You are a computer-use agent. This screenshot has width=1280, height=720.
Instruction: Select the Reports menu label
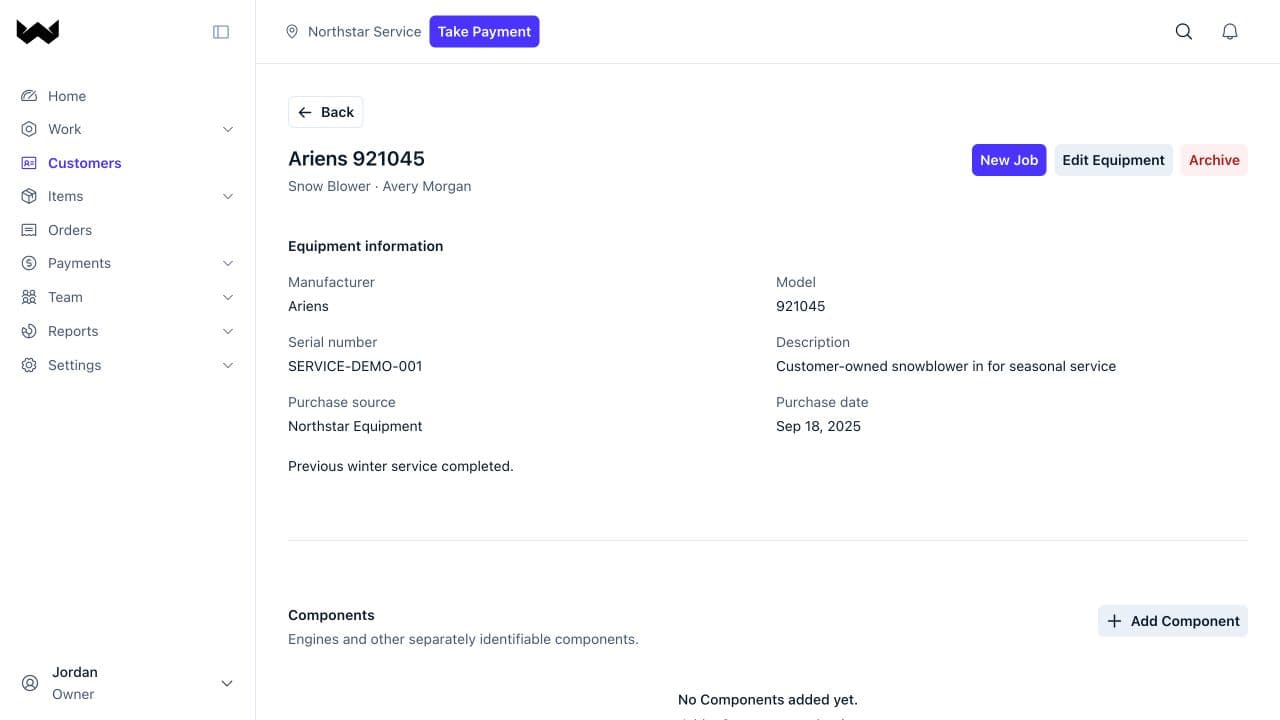coord(73,331)
